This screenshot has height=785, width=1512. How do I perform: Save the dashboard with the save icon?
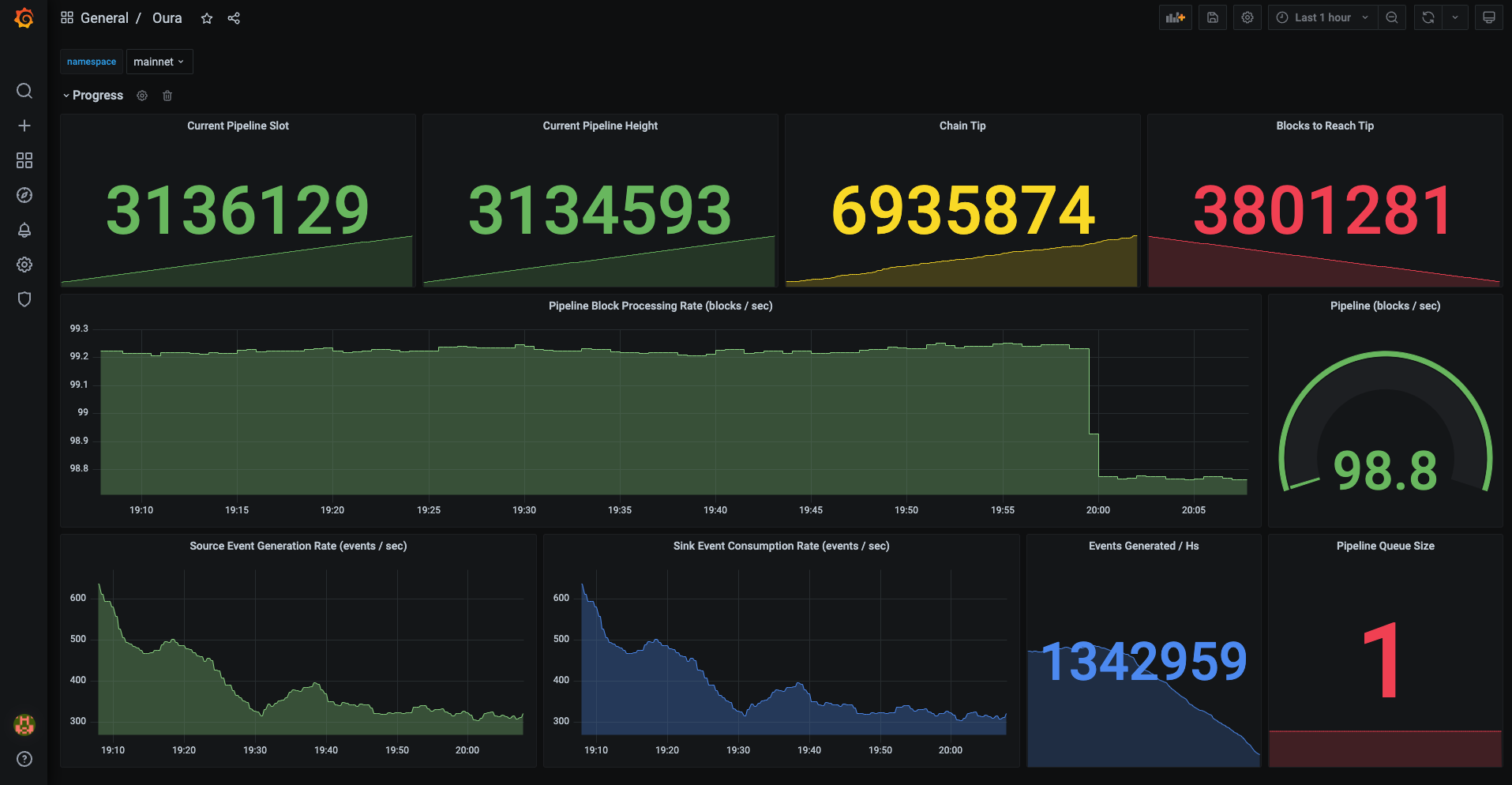pyautogui.click(x=1213, y=17)
